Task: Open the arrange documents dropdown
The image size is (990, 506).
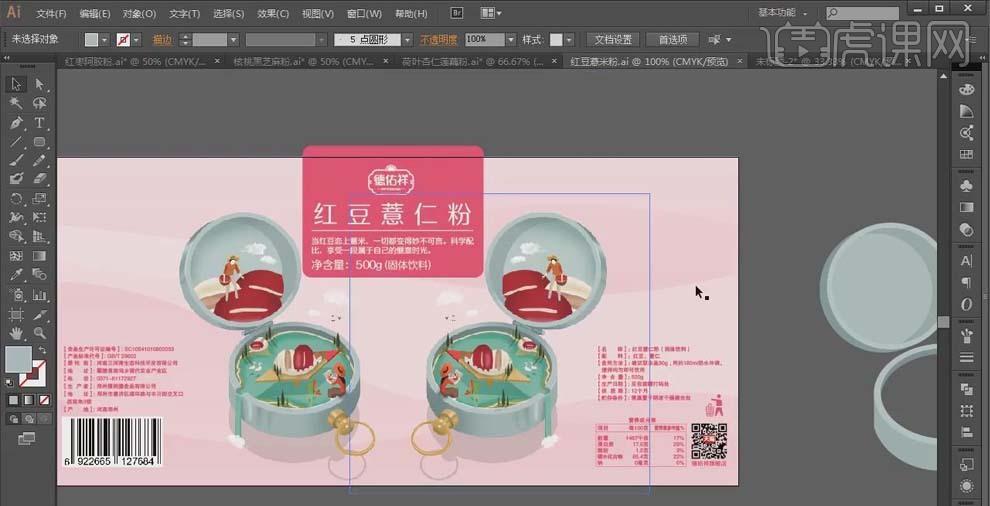Action: (491, 13)
